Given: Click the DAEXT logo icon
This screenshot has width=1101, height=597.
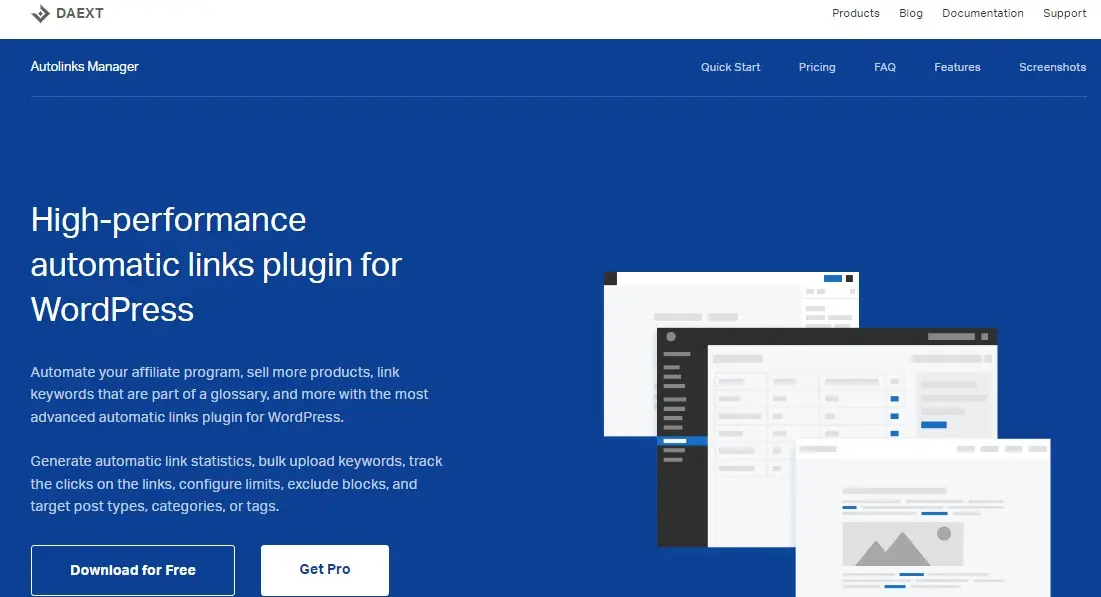Looking at the screenshot, I should (x=41, y=13).
